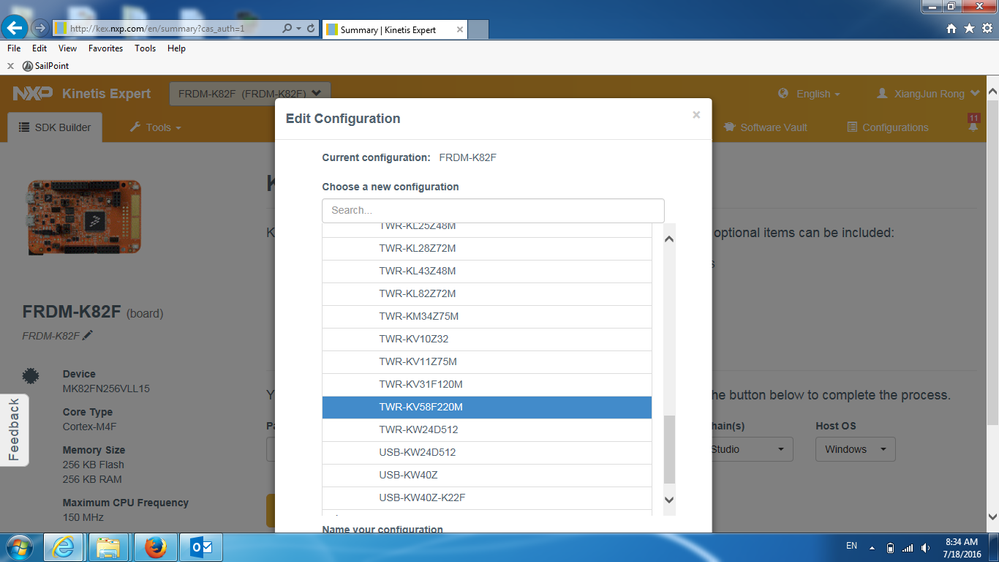Close the SailPoint toolbar with X
Viewport: 999px width, 562px height.
[x=10, y=66]
